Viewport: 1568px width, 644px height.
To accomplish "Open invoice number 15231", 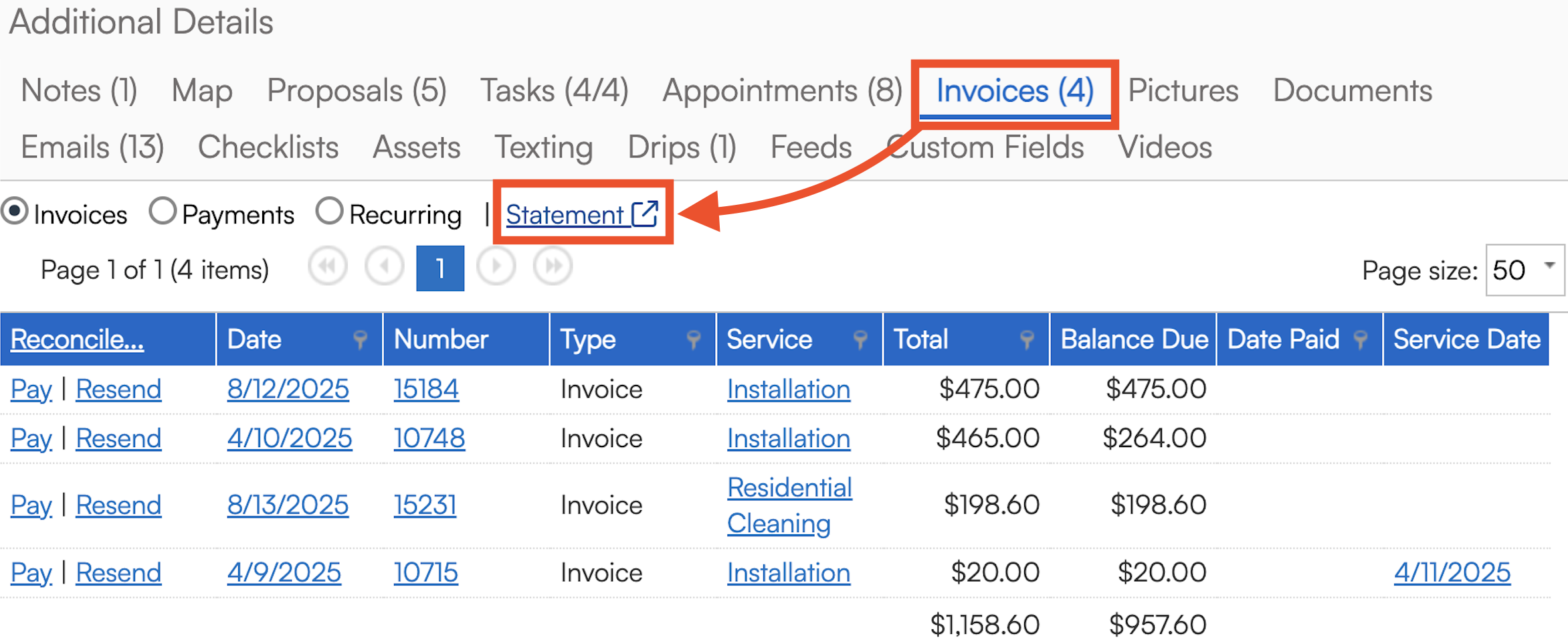I will (425, 505).
